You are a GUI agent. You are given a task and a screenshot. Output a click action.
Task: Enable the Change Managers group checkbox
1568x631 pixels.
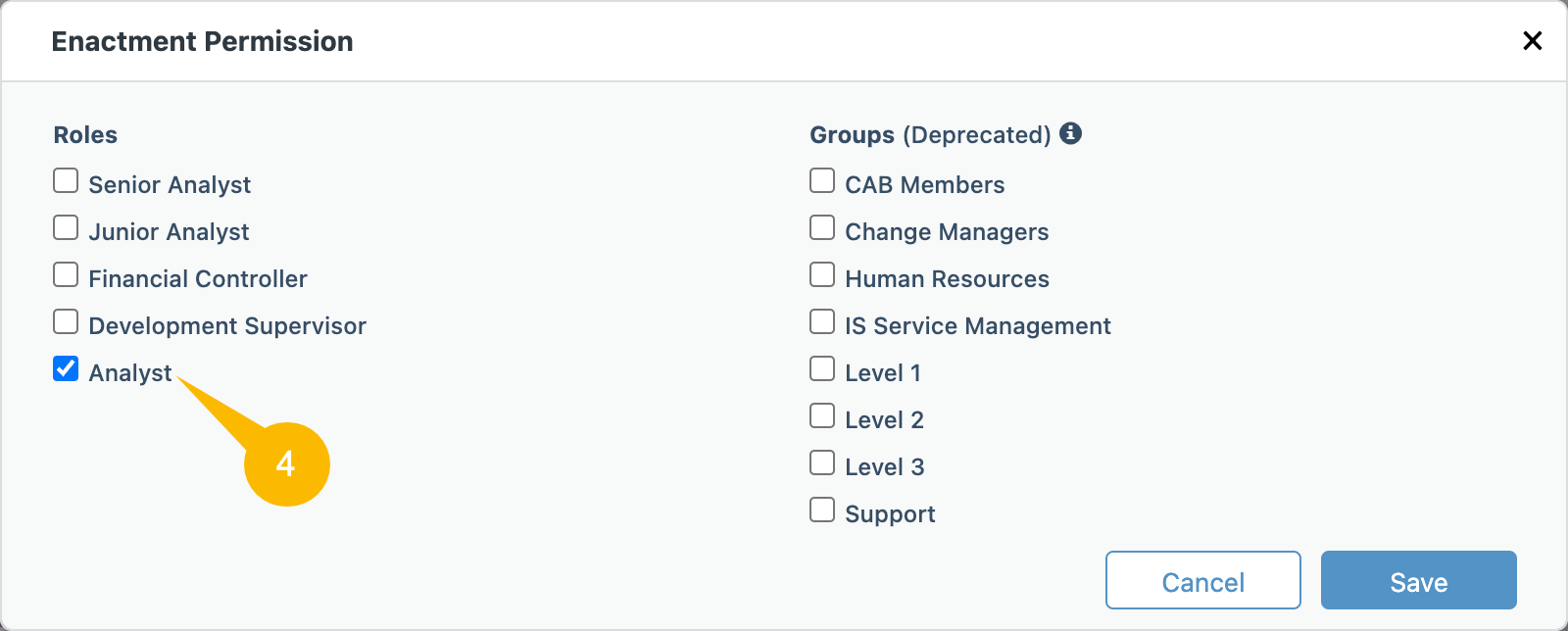(822, 228)
